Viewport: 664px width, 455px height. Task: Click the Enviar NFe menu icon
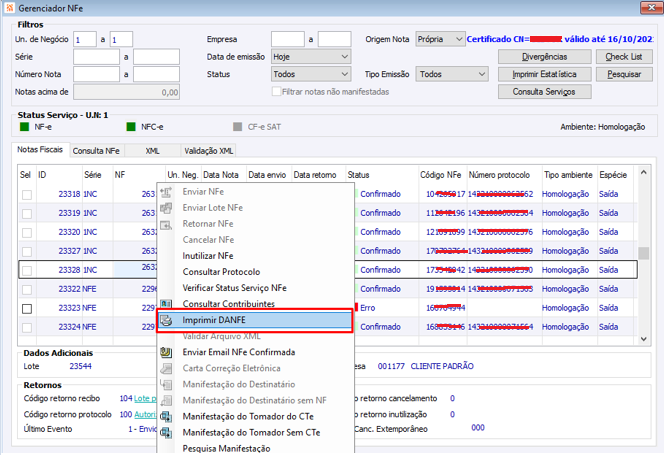pos(167,191)
